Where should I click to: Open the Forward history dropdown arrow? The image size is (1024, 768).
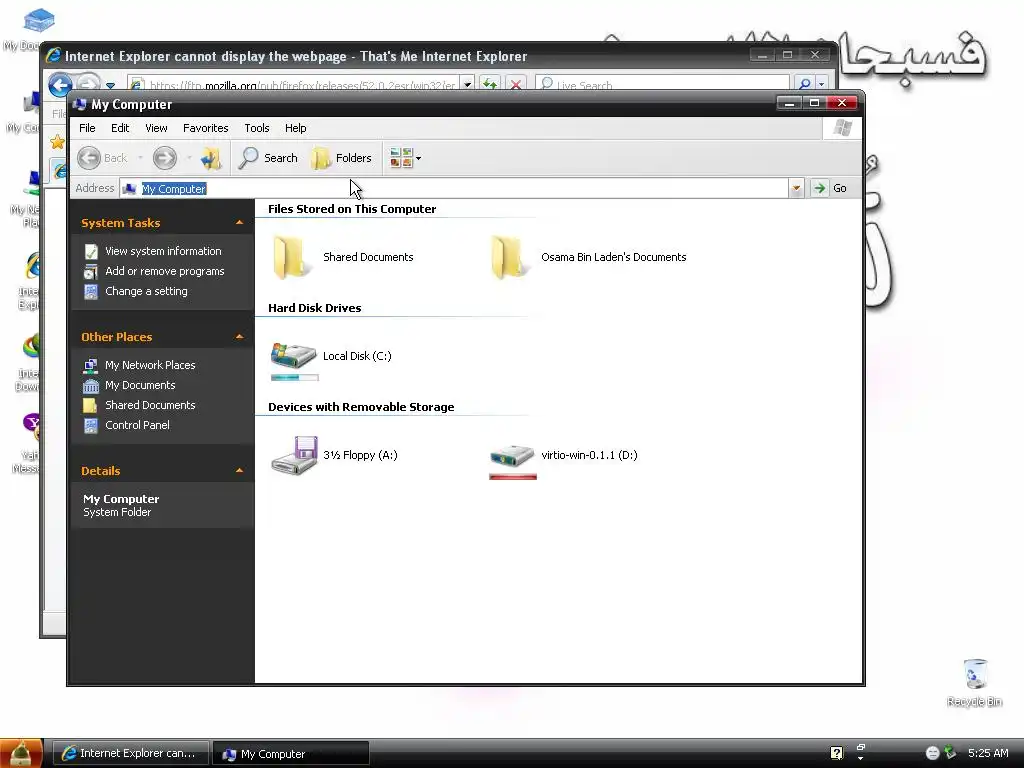click(189, 158)
